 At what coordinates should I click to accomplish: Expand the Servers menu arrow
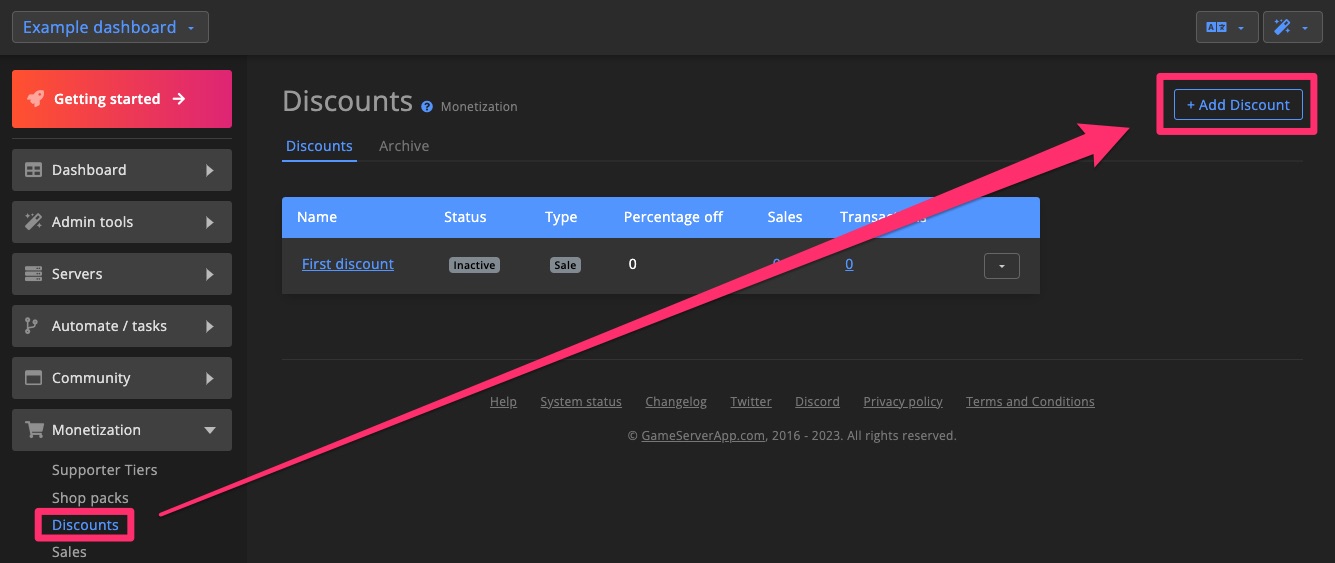click(x=210, y=274)
